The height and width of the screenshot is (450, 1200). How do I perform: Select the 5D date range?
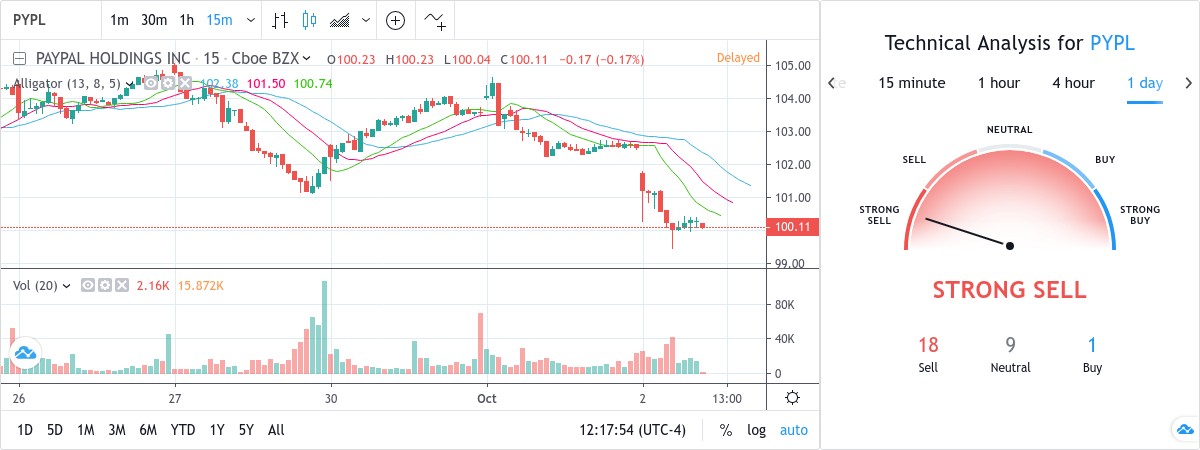[x=55, y=430]
